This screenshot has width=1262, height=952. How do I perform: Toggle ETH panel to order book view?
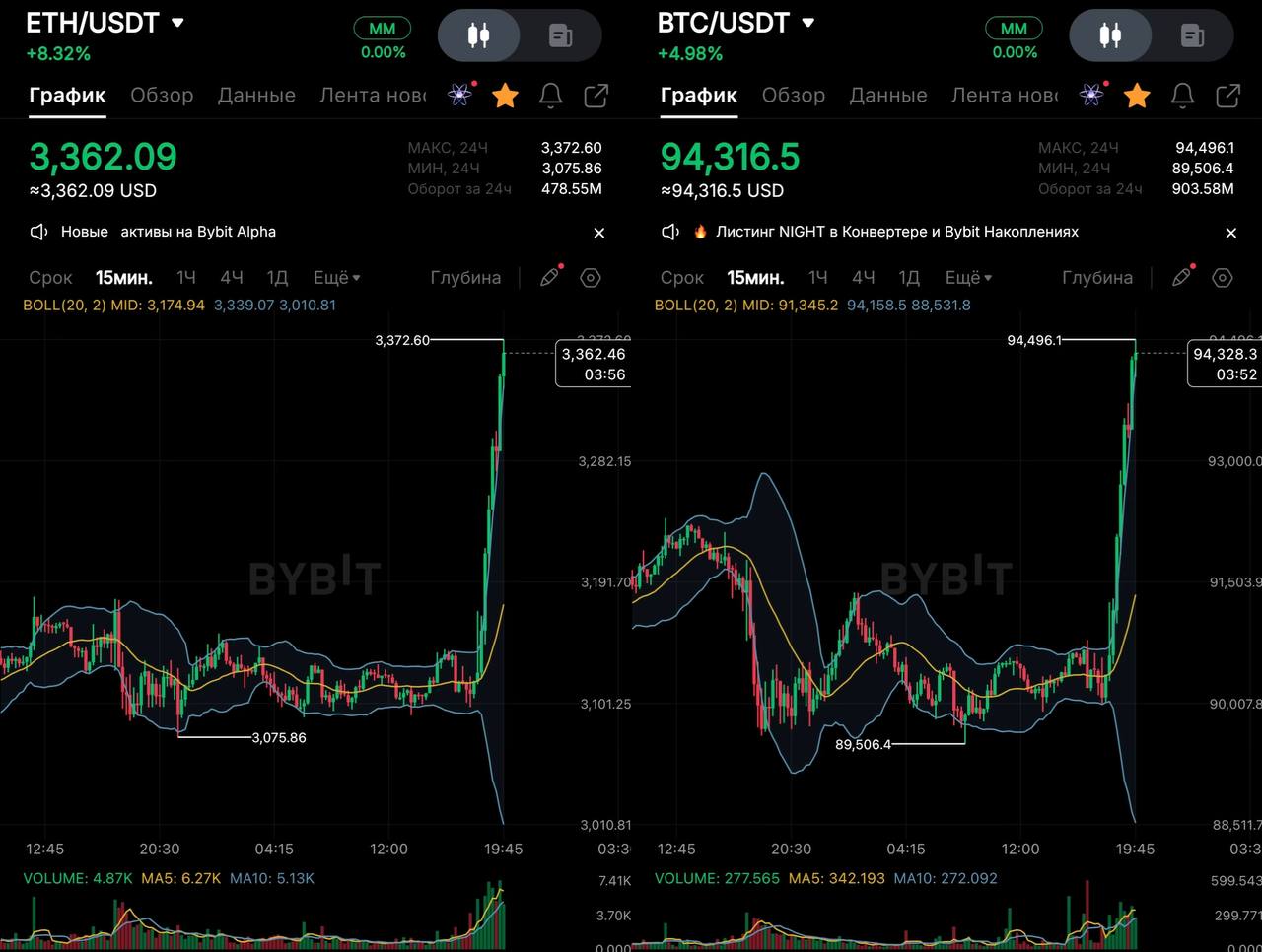coord(560,36)
